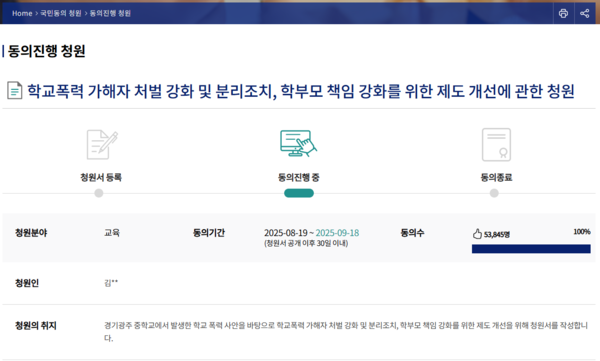
Task: Click the 동의진행 청원 page heading
Action: point(46,51)
